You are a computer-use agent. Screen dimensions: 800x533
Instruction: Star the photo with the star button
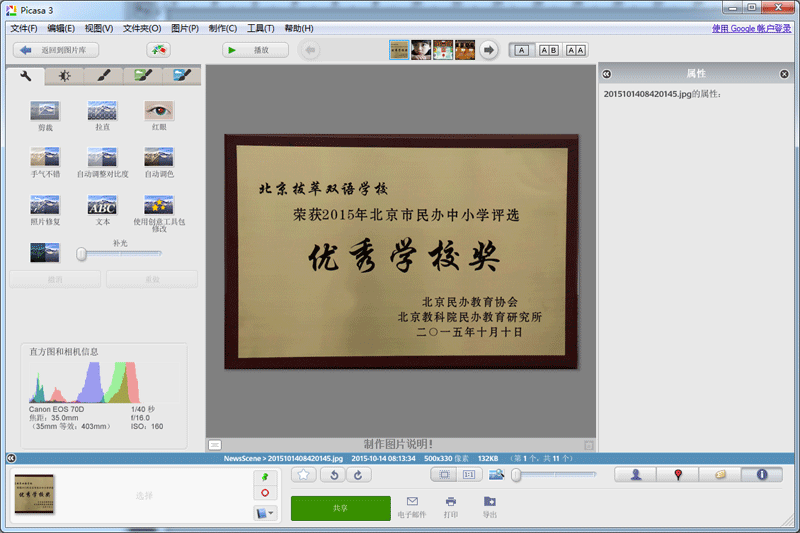tap(304, 475)
